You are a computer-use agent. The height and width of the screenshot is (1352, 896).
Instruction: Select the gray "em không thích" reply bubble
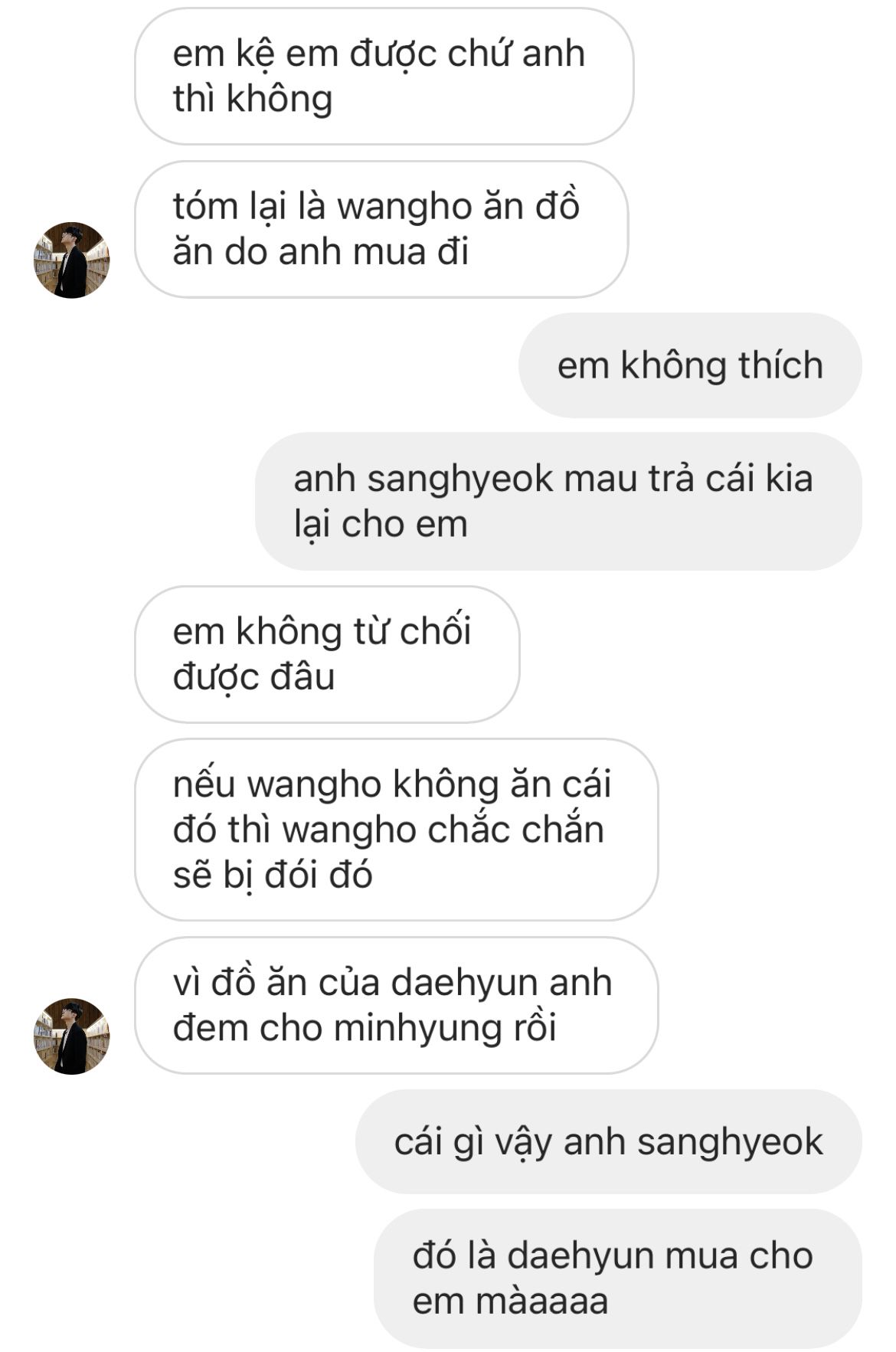690,365
